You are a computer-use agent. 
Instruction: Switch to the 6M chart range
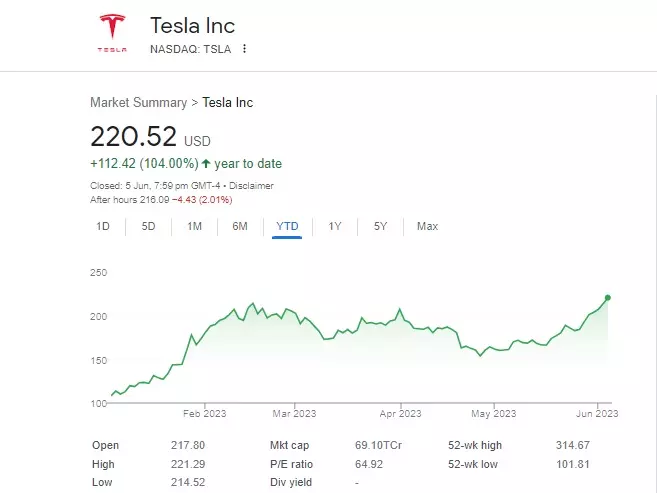point(240,226)
